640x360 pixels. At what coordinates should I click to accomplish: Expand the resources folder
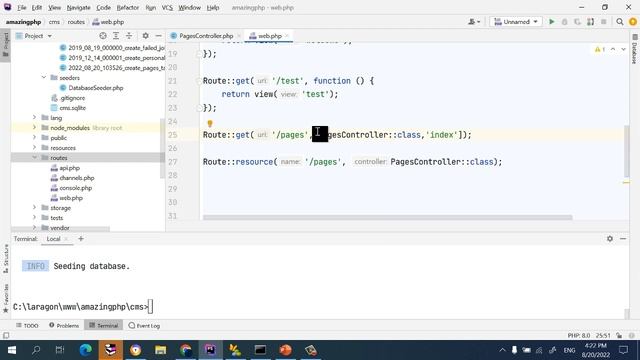tap(34, 148)
